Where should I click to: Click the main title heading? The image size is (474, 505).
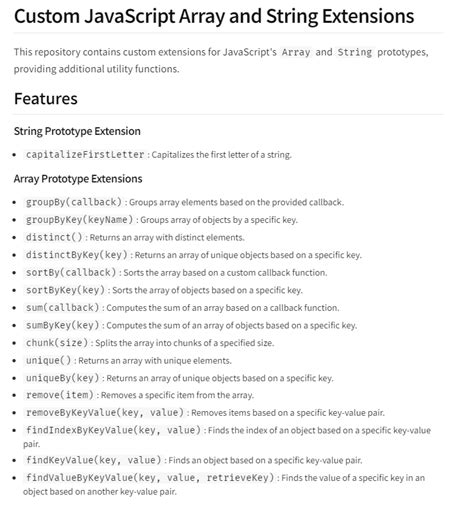tap(214, 16)
